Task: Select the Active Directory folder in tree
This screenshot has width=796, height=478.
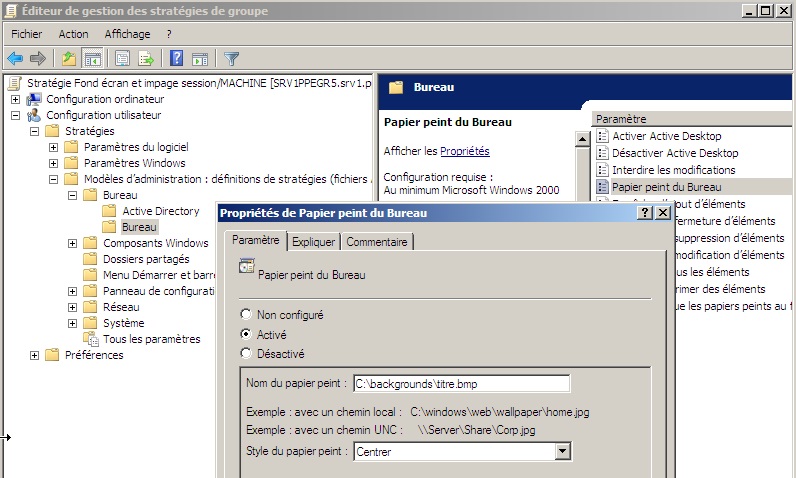Action: click(160, 211)
